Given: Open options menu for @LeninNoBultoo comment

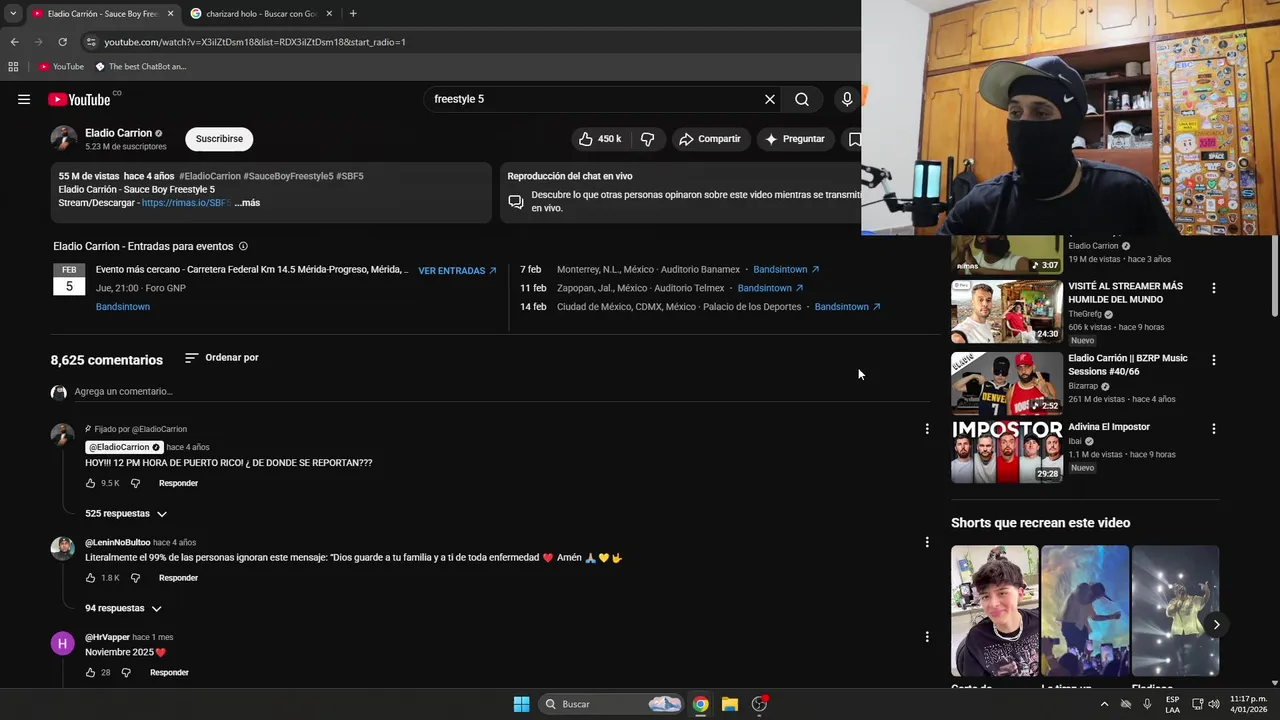Looking at the screenshot, I should coord(927,542).
